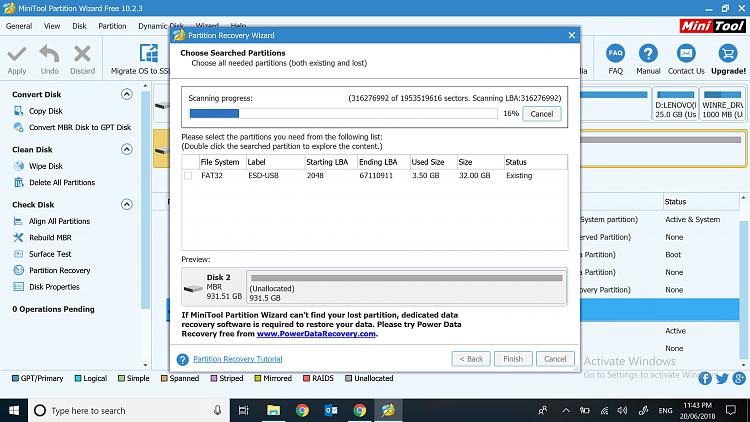Screen dimensions: 750x422
Task: Choose Delete All Partitions
Action: click(62, 182)
